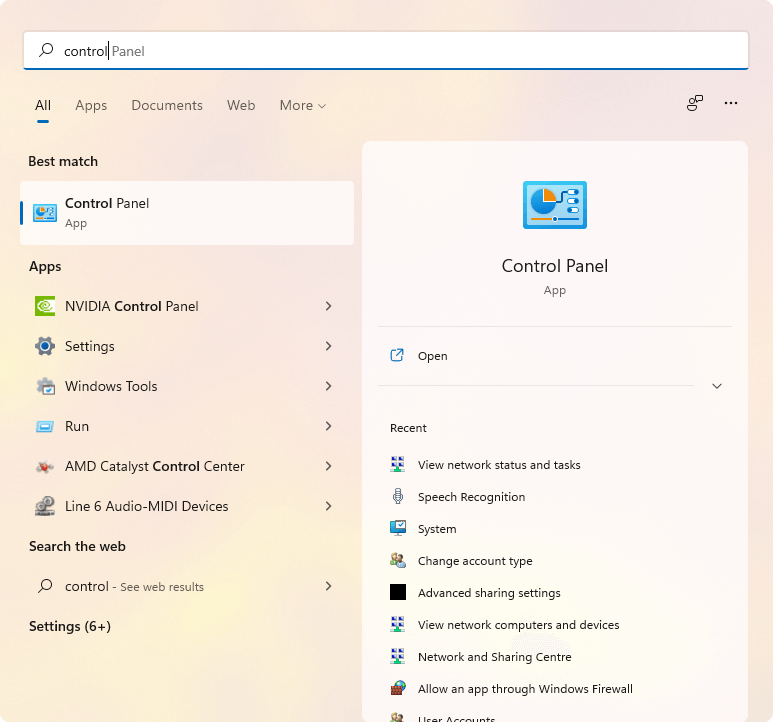This screenshot has height=722, width=773.
Task: Open Network and Sharing Centre recent item
Action: tap(494, 657)
